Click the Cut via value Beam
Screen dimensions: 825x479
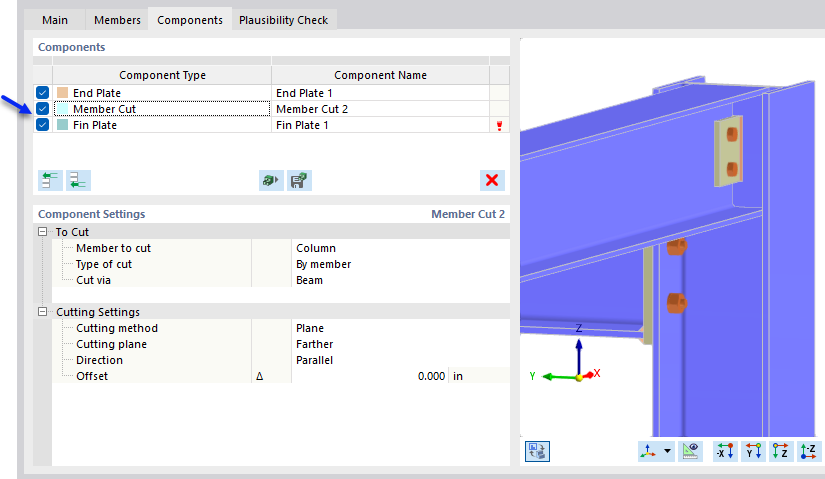(x=309, y=280)
